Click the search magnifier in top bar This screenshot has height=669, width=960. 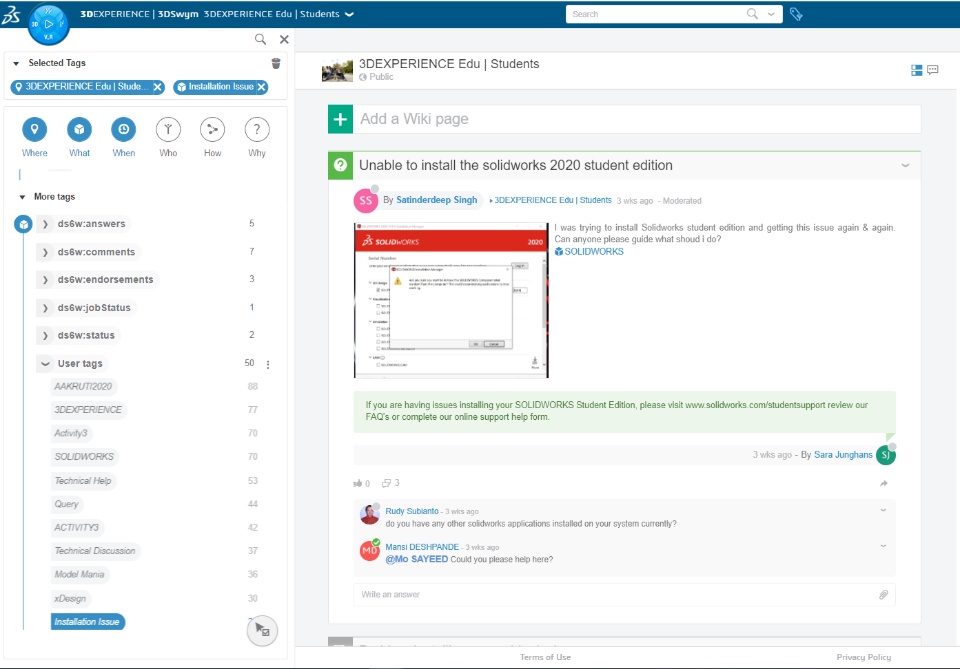tap(752, 13)
